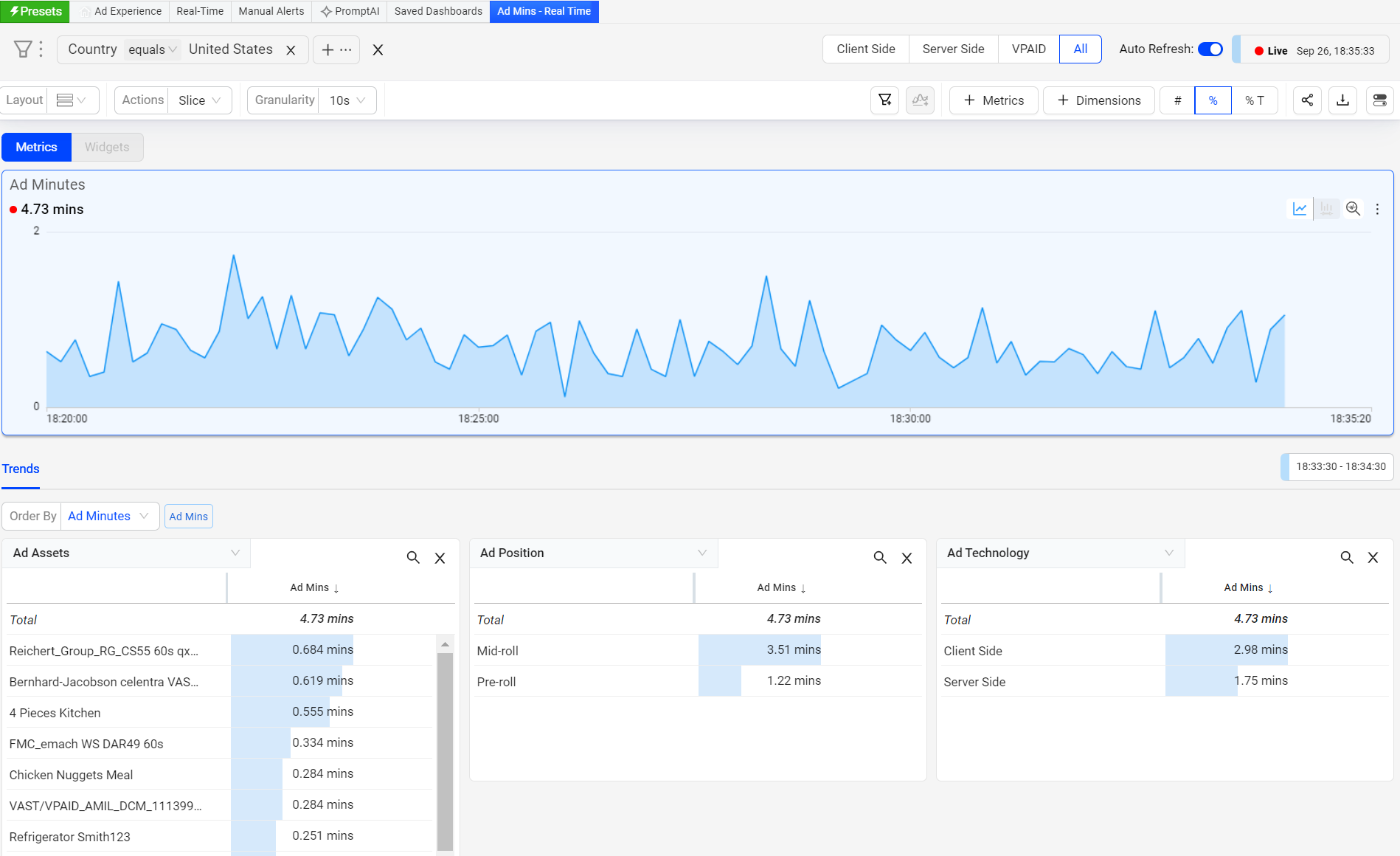Image resolution: width=1400 pixels, height=856 pixels.
Task: Select the Client Side filter option
Action: (x=865, y=49)
